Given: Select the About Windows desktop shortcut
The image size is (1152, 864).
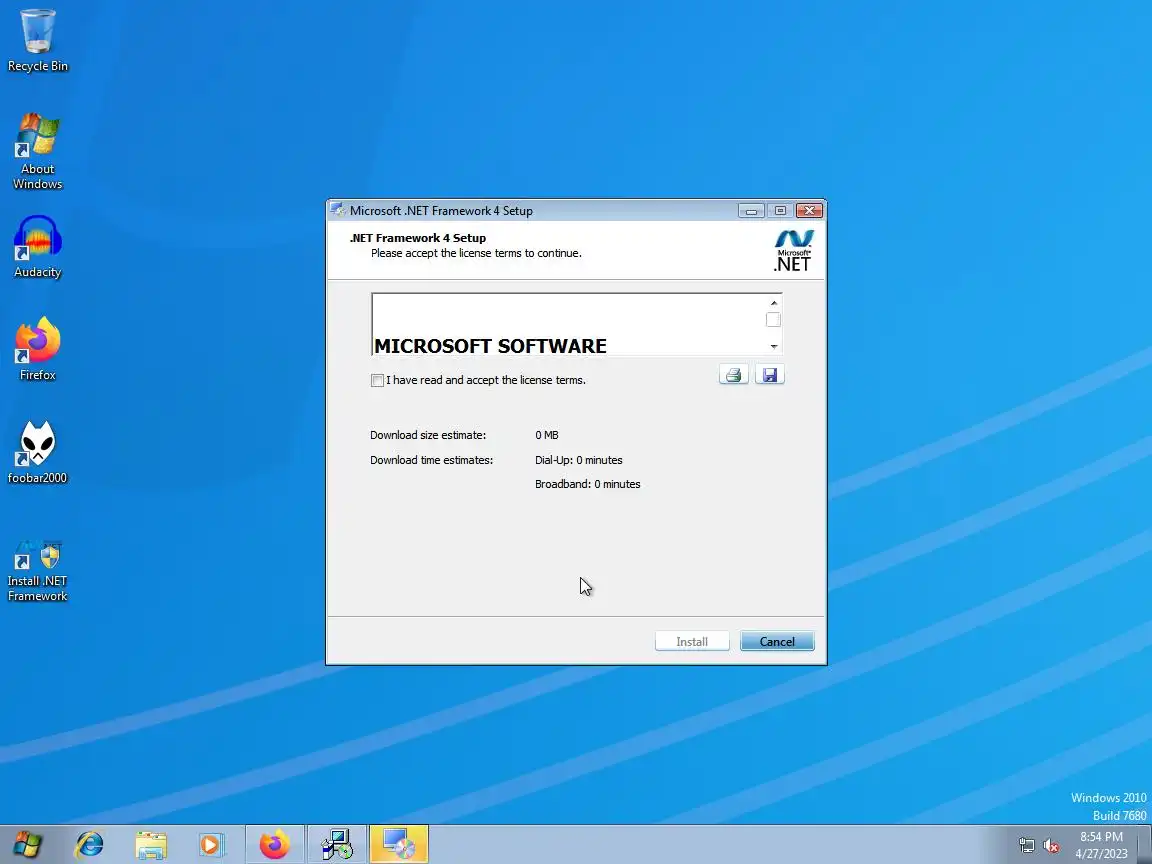Looking at the screenshot, I should [37, 151].
